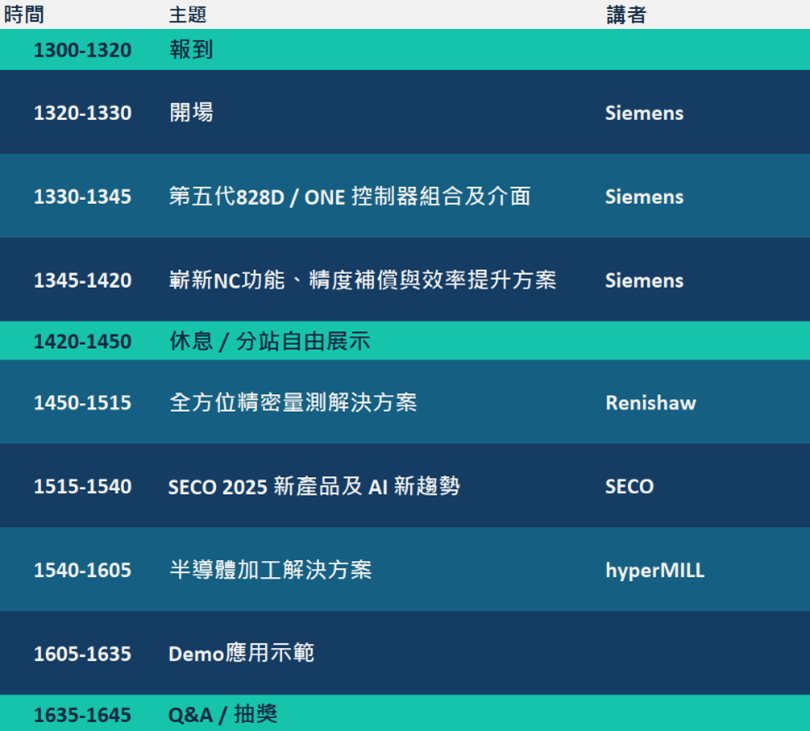Click the 1330-1345 time slot
This screenshot has width=810, height=731.
(83, 196)
